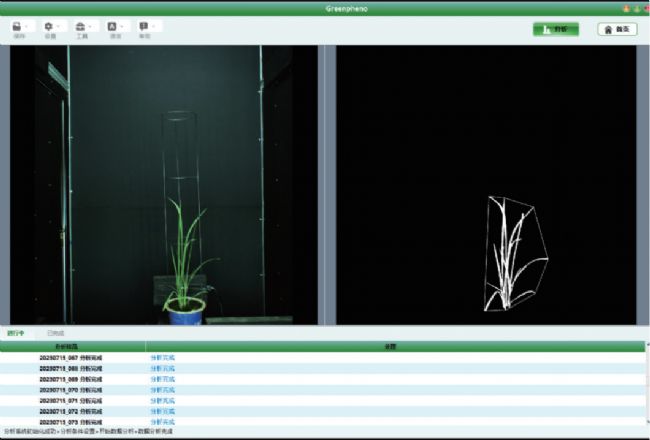
Task: Switch to the 进行中 tab
Action: 15,333
